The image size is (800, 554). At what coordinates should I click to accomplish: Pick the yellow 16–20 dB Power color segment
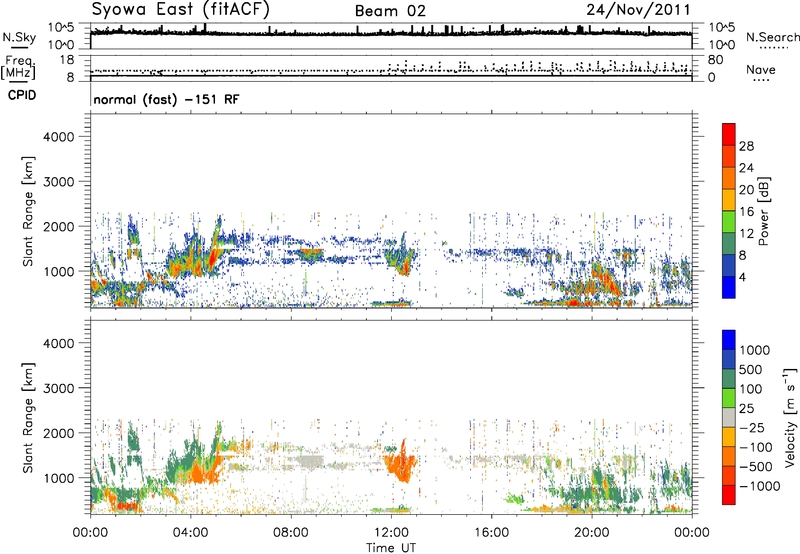pos(729,200)
